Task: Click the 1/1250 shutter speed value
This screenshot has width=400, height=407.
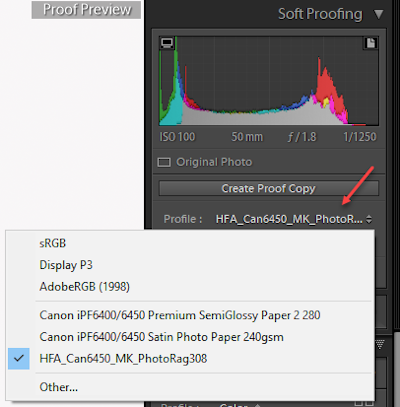Action: [x=360, y=137]
